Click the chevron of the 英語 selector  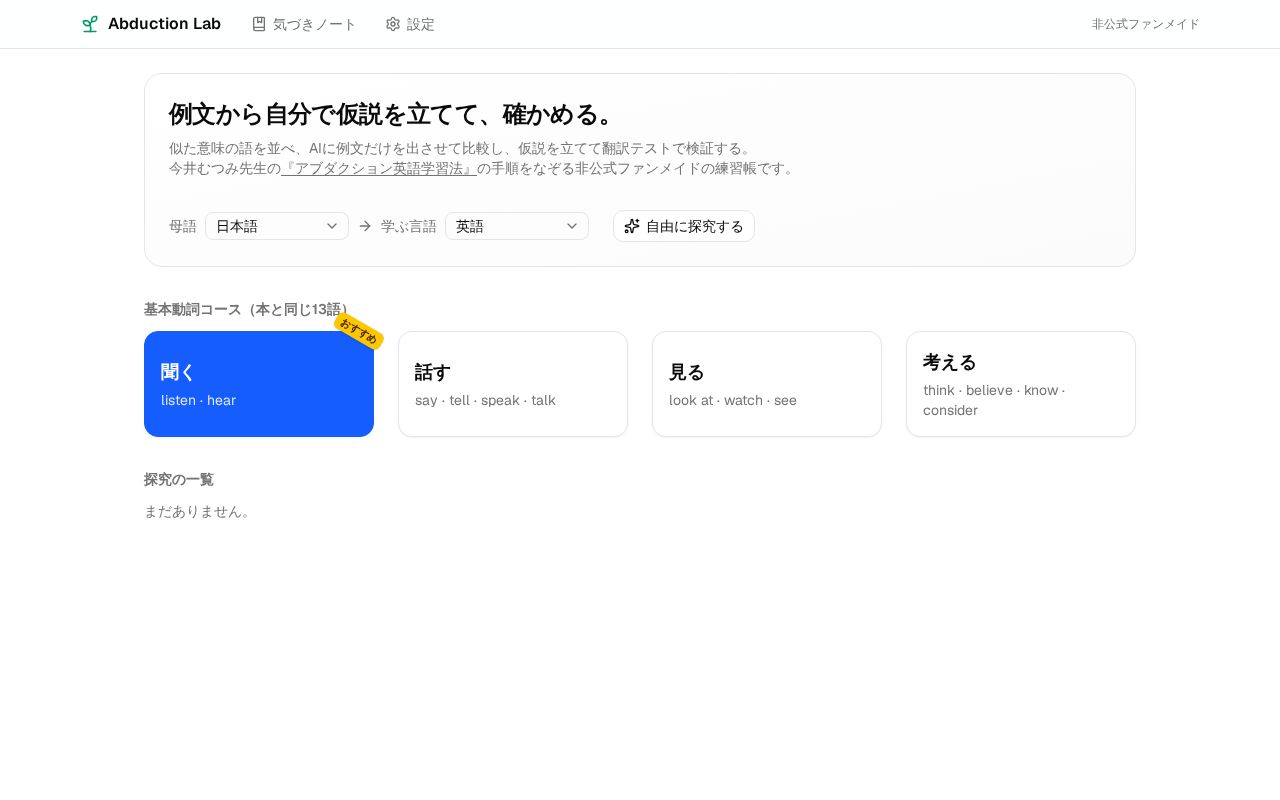coord(572,226)
